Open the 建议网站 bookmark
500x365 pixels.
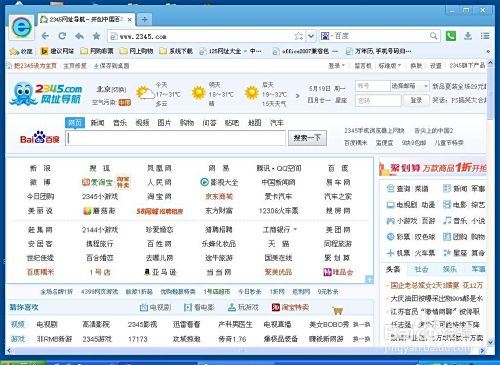tap(57, 51)
